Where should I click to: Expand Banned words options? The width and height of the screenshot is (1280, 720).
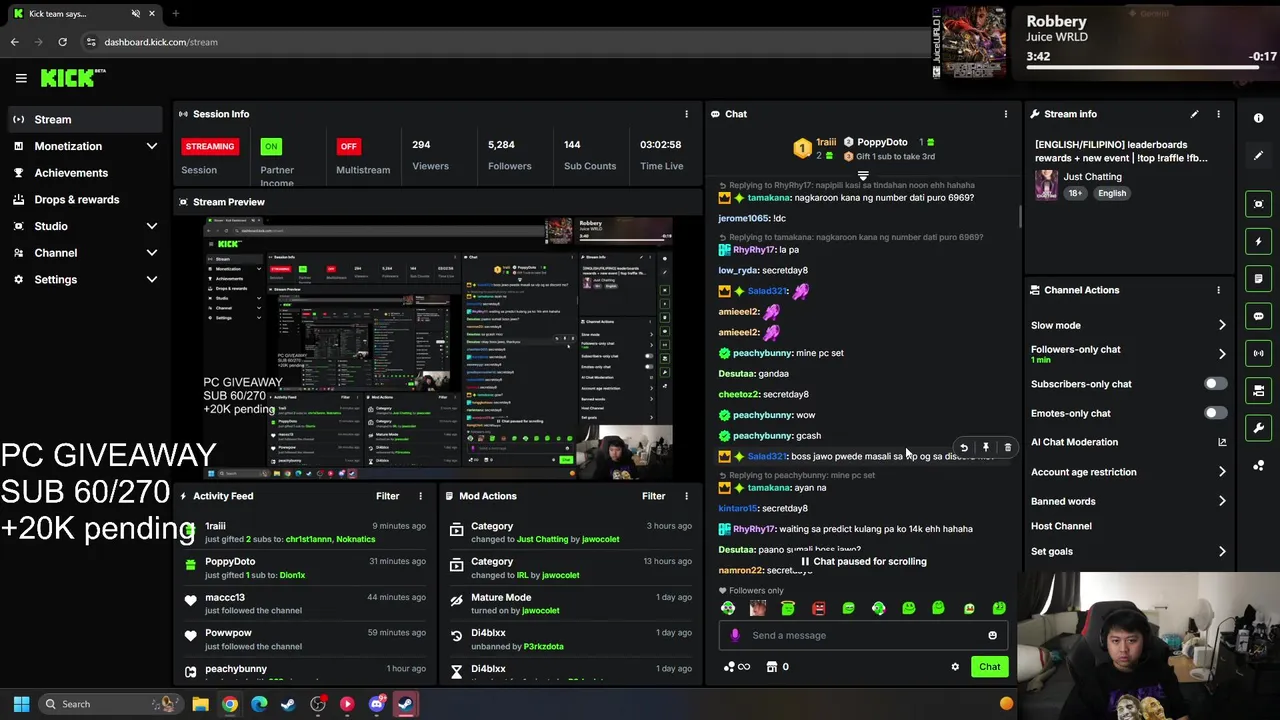tap(1222, 501)
